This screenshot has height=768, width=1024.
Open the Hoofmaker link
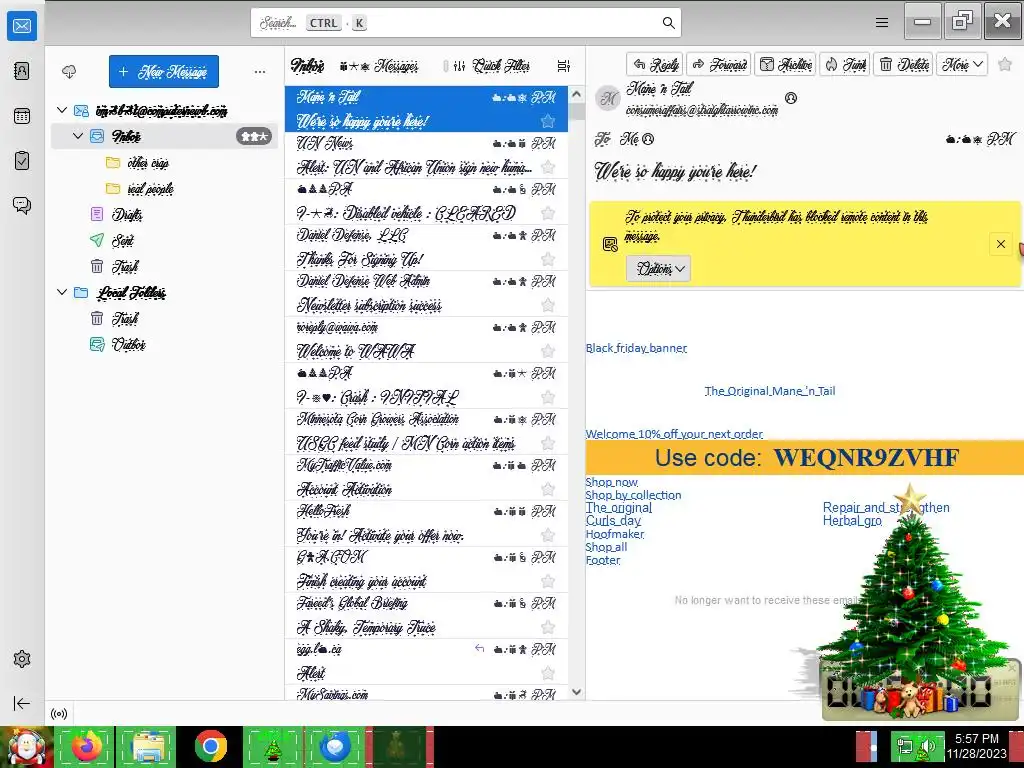(x=615, y=534)
